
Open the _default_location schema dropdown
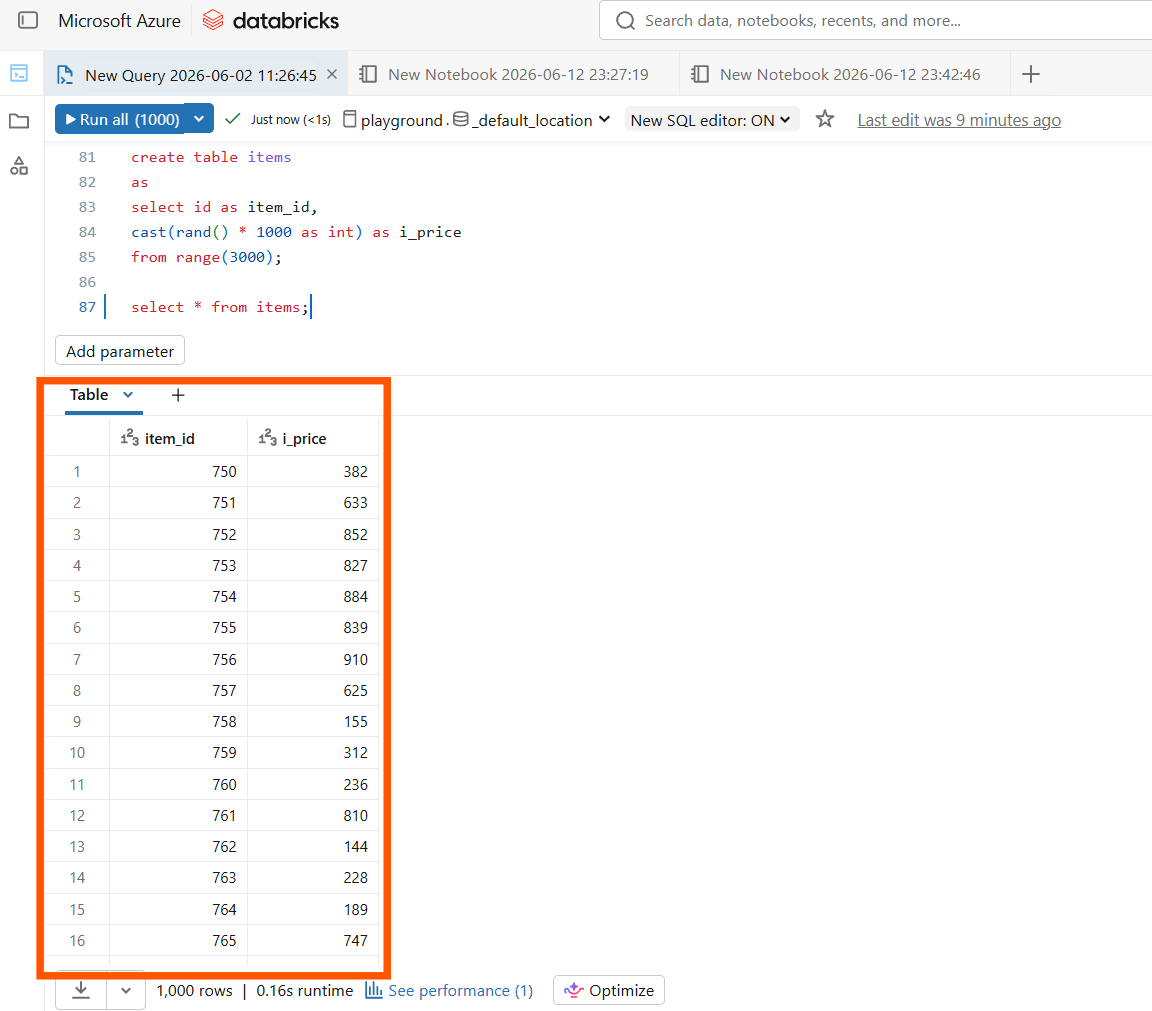[604, 119]
